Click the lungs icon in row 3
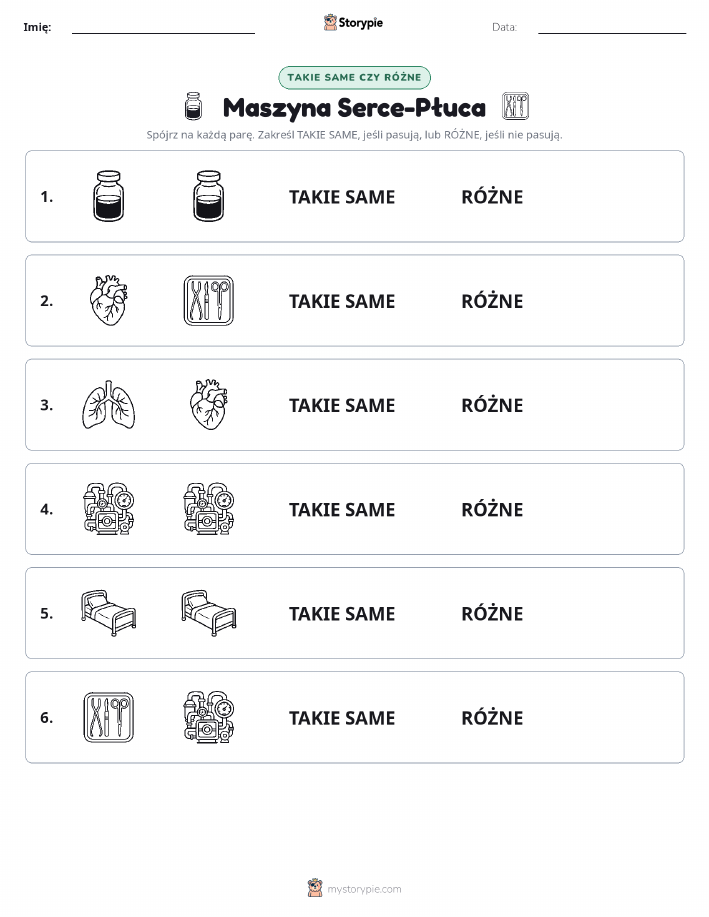Image resolution: width=709 pixels, height=917 pixels. click(x=109, y=405)
